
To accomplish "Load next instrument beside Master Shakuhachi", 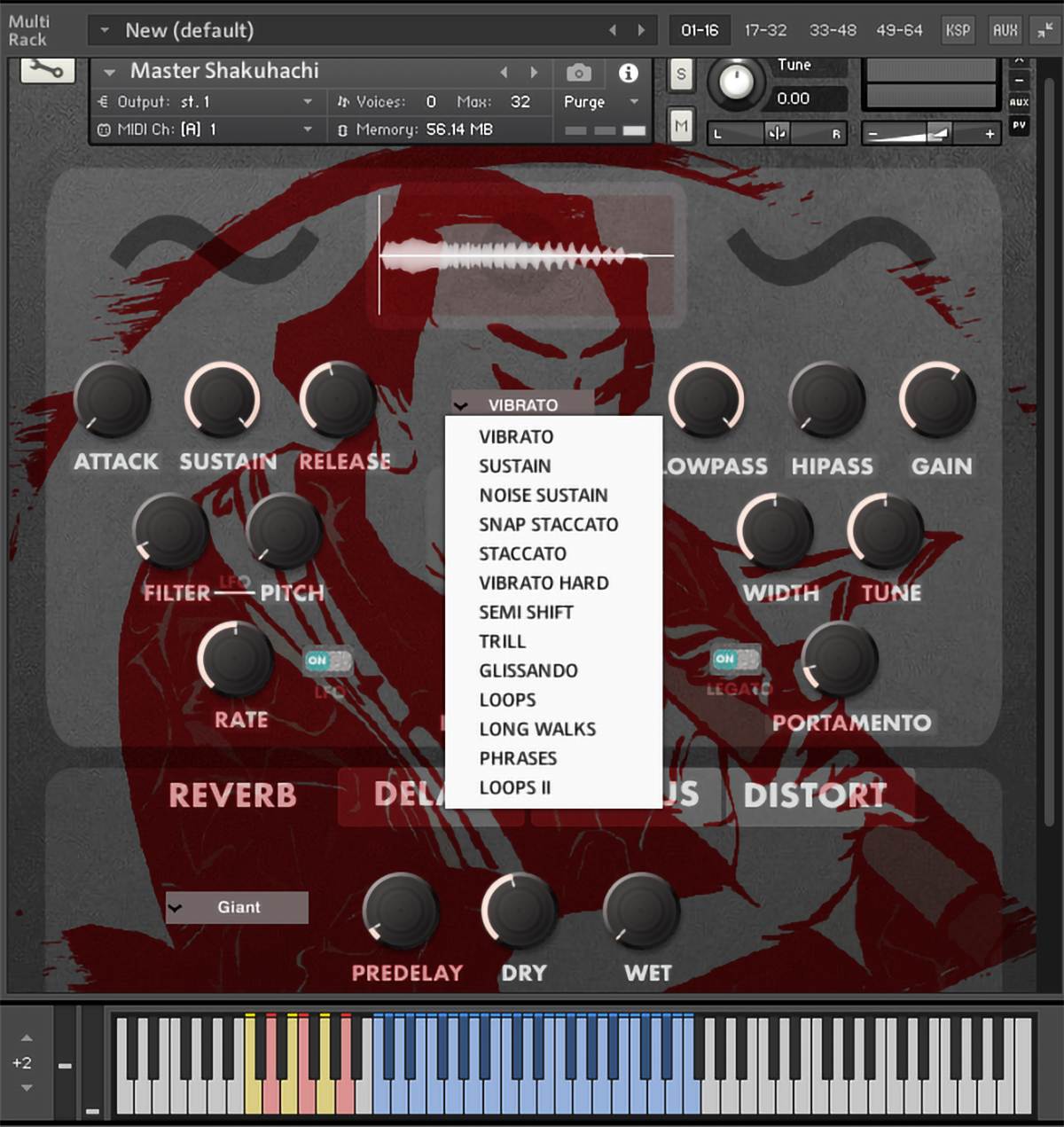I will [533, 72].
